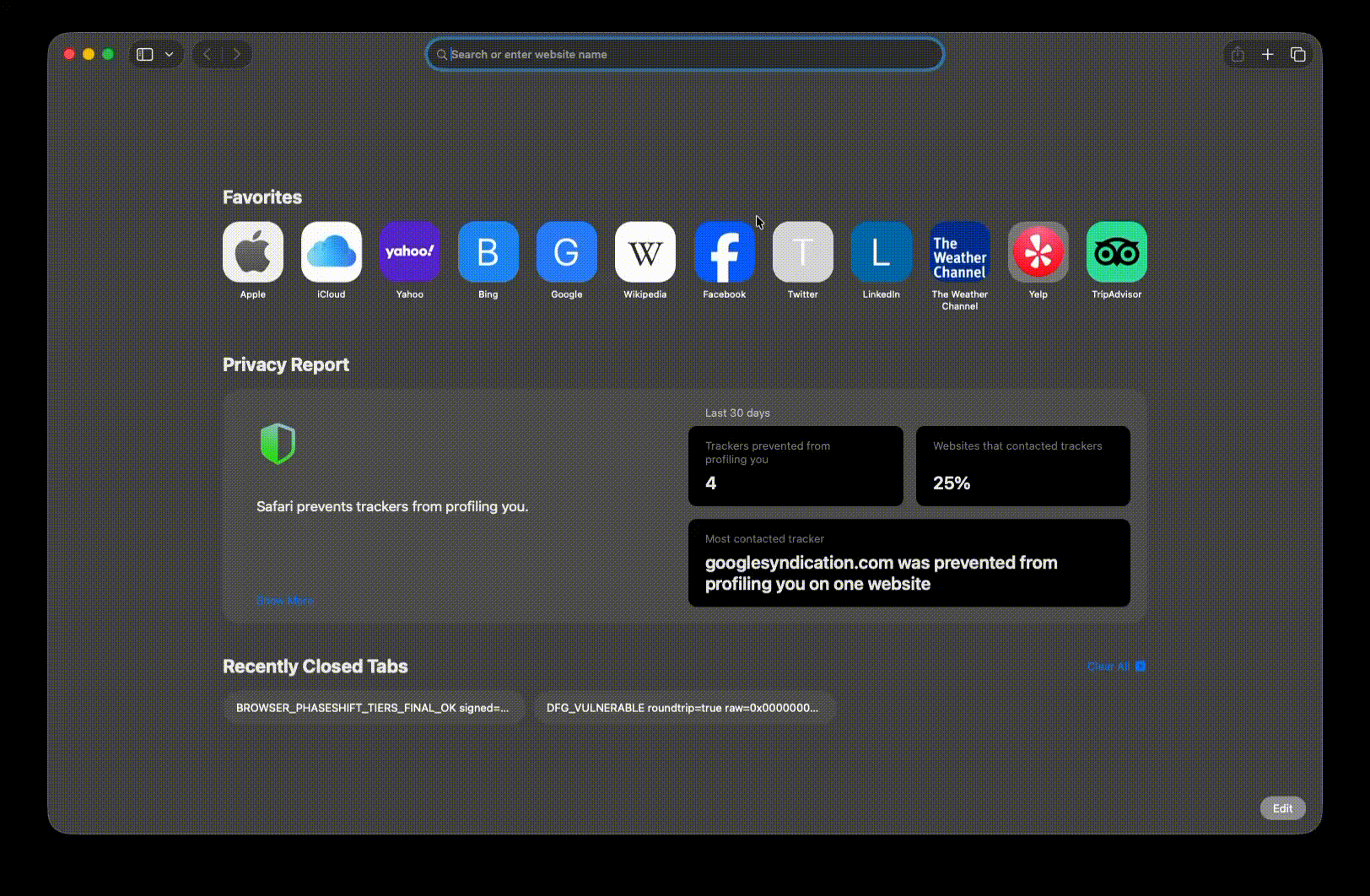
Task: Open the TripAdvisor favorite icon
Action: coord(1117,251)
